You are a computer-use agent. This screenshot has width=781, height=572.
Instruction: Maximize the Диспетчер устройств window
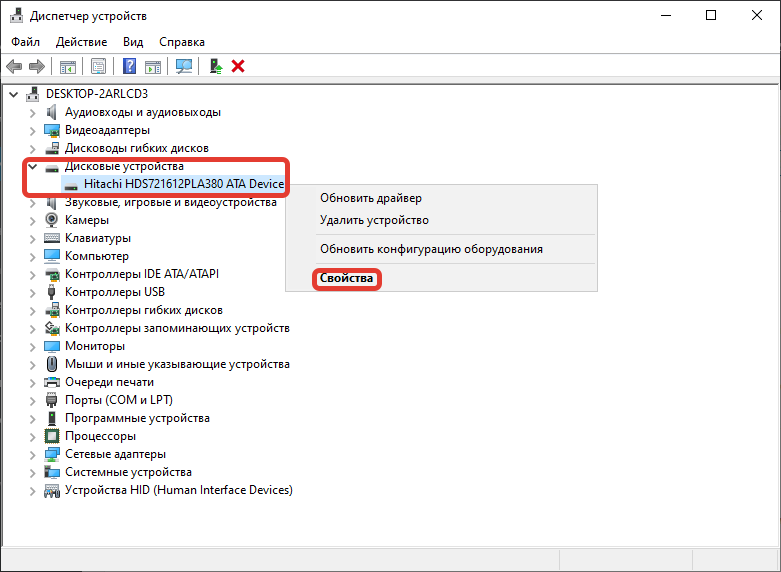pyautogui.click(x=711, y=15)
